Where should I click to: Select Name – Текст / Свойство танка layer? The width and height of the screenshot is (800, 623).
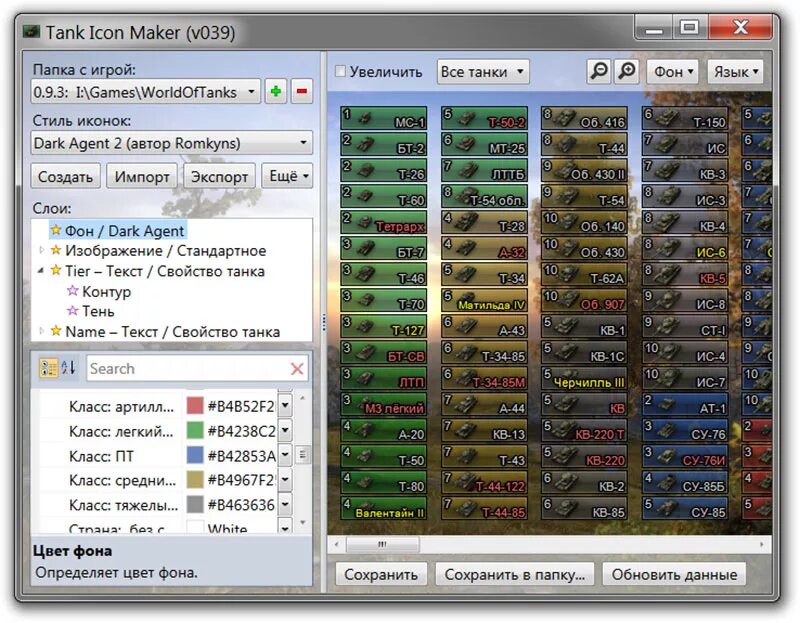click(172, 332)
